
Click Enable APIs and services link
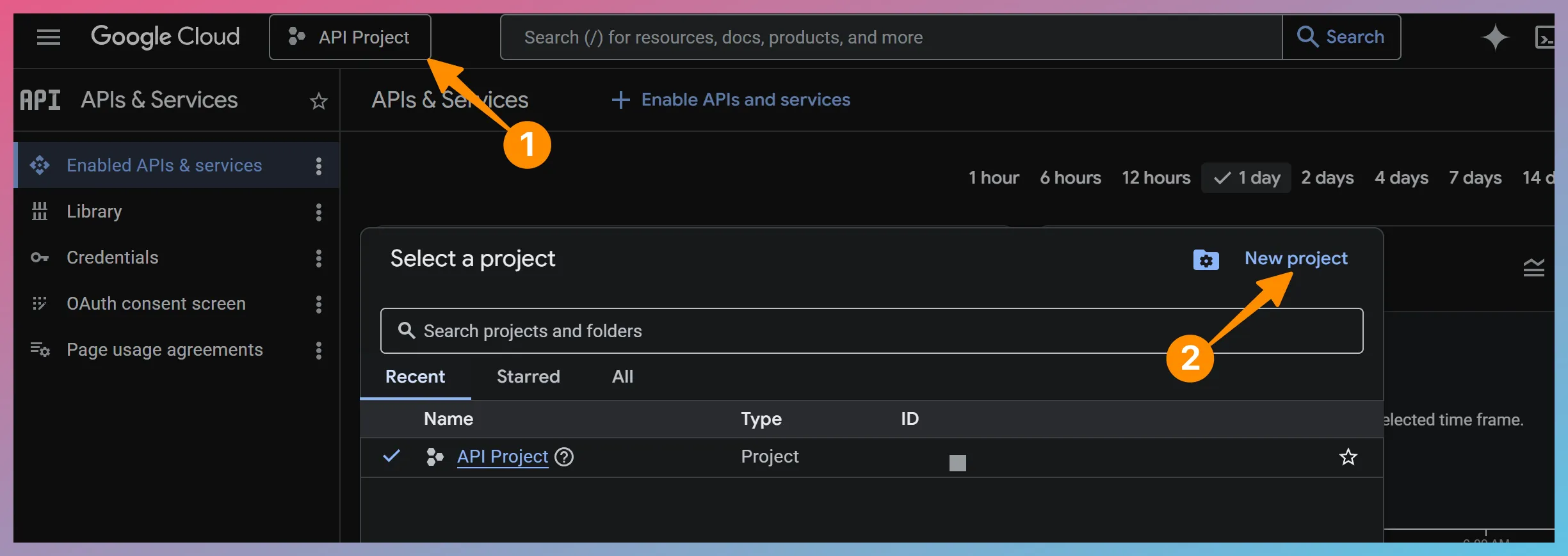pyautogui.click(x=731, y=100)
